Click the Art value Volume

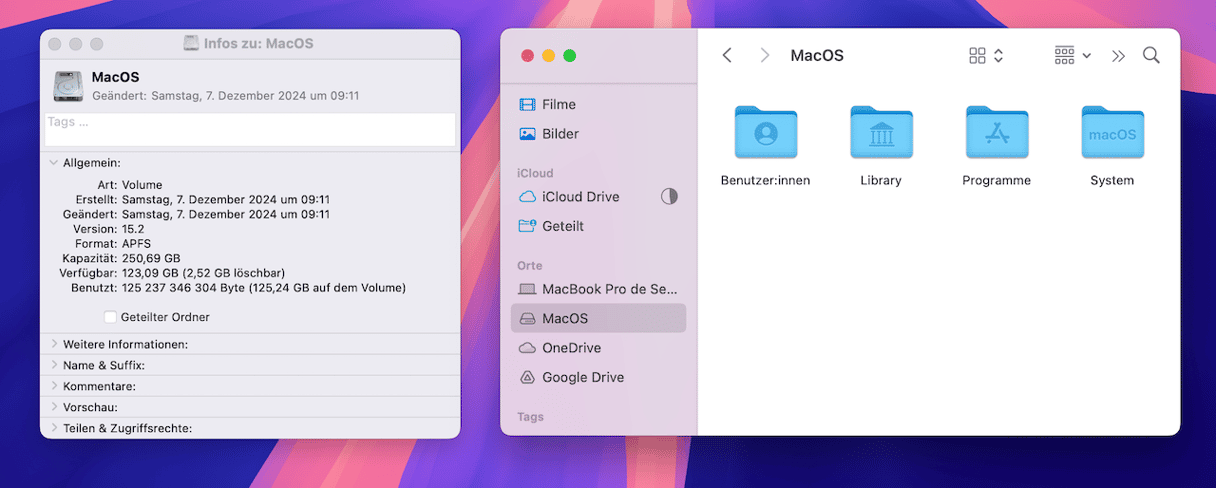[x=142, y=186]
